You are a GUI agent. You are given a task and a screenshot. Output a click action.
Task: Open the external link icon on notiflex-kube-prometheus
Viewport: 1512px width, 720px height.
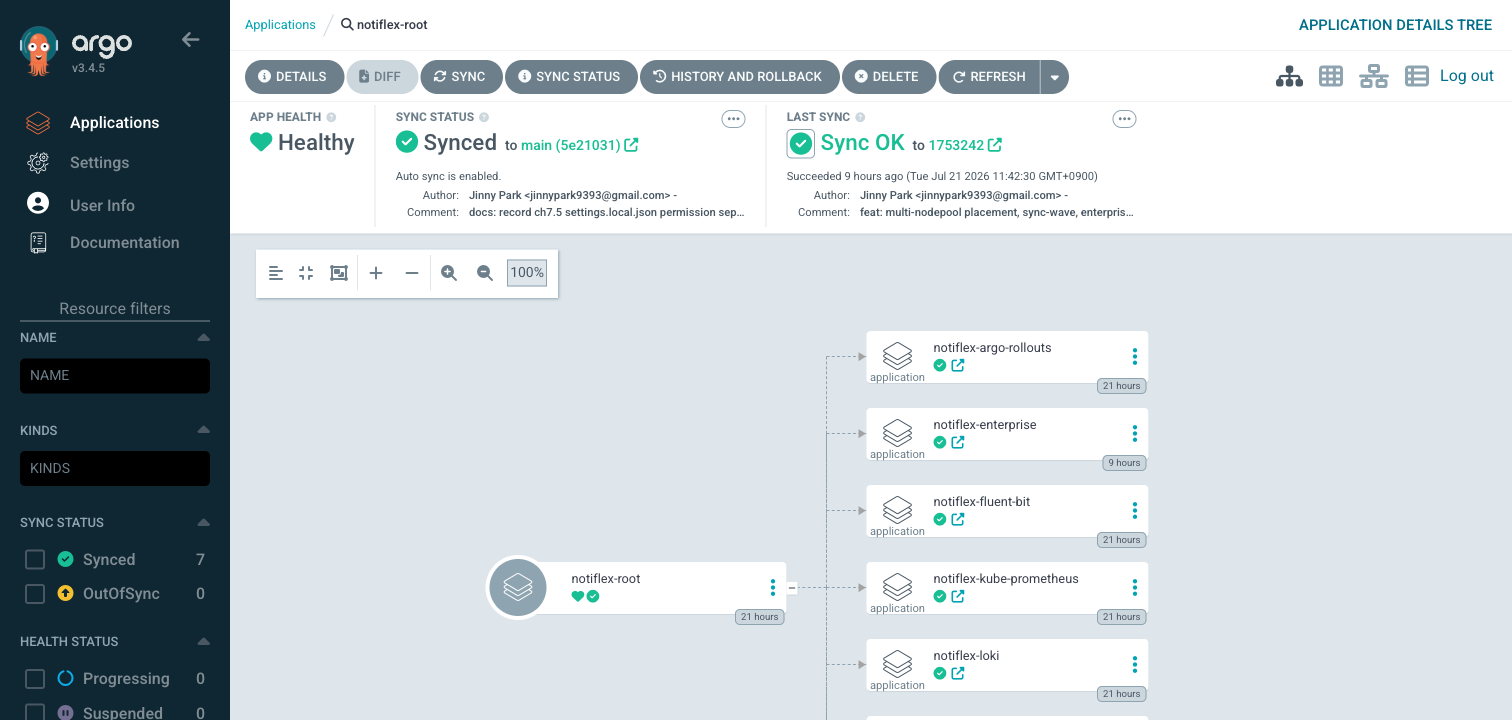click(958, 597)
